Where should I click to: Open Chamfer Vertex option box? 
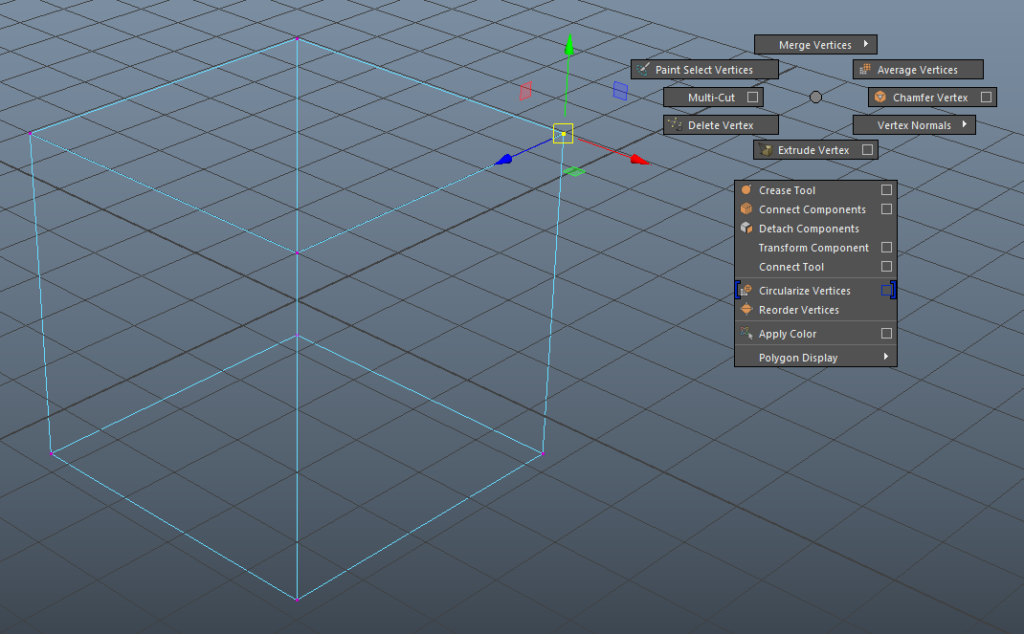pos(986,97)
